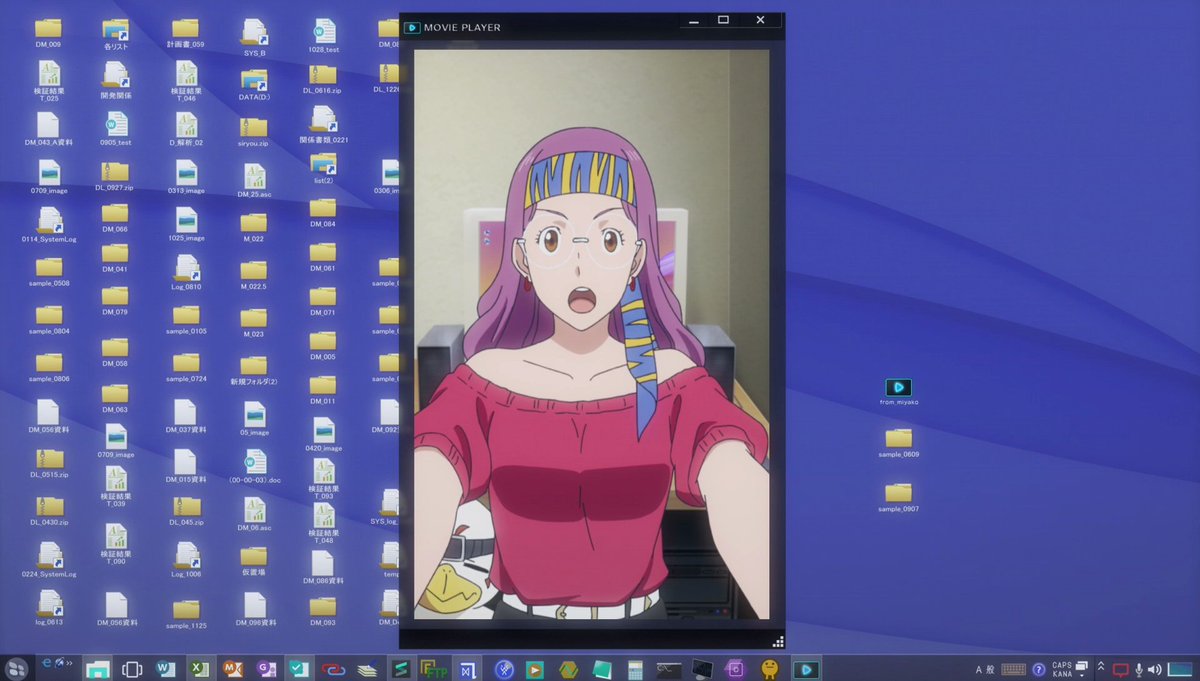Launch Word from the taskbar
The height and width of the screenshot is (681, 1200).
[x=165, y=669]
